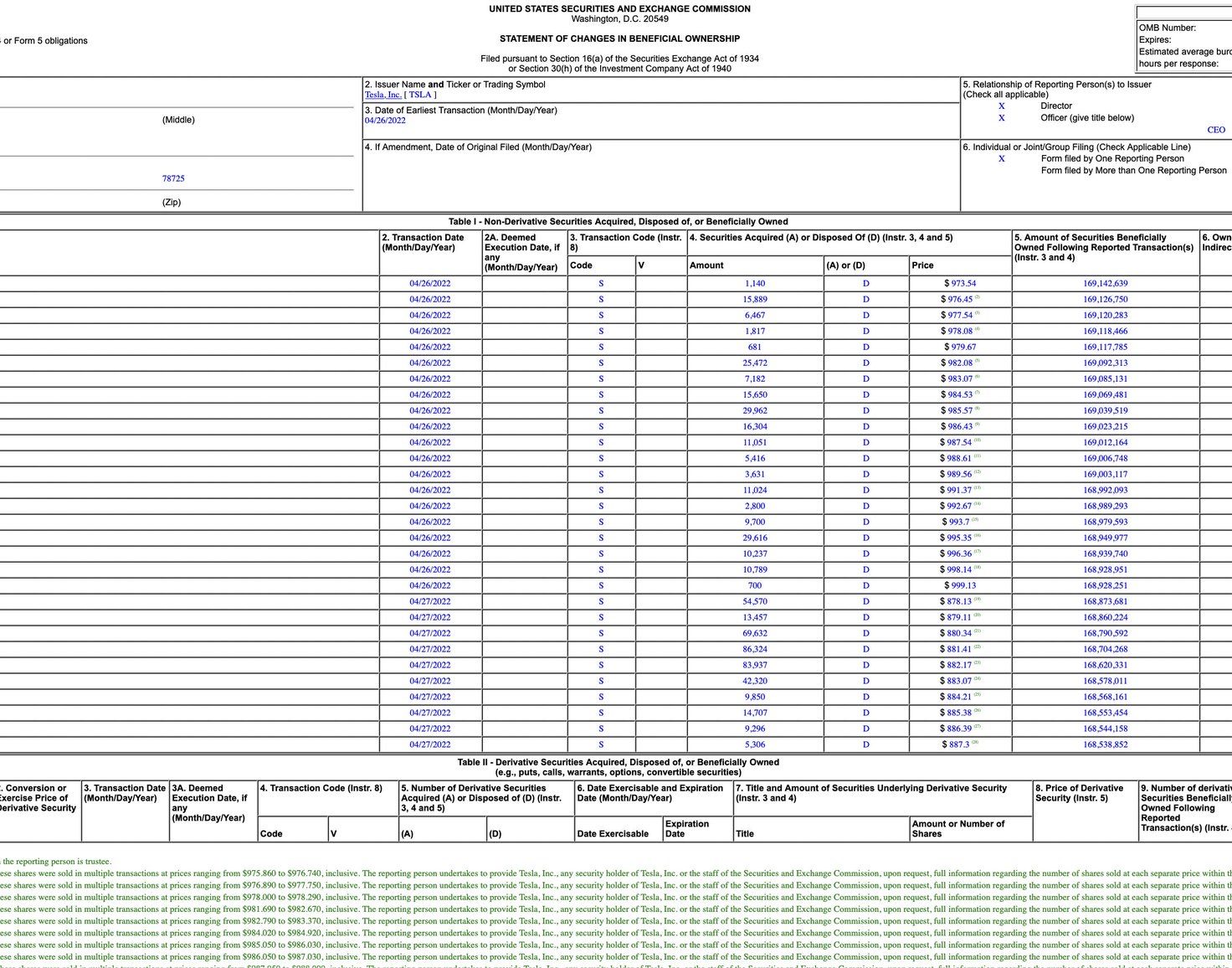Click footnote mentioning $975.860 to $976.740 range
Image resolution: width=1232 pixels, height=968 pixels.
616,873
